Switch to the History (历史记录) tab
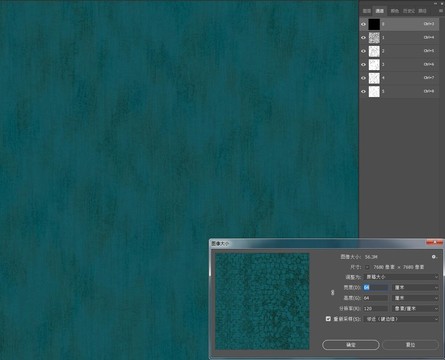445x360 pixels. coord(409,11)
